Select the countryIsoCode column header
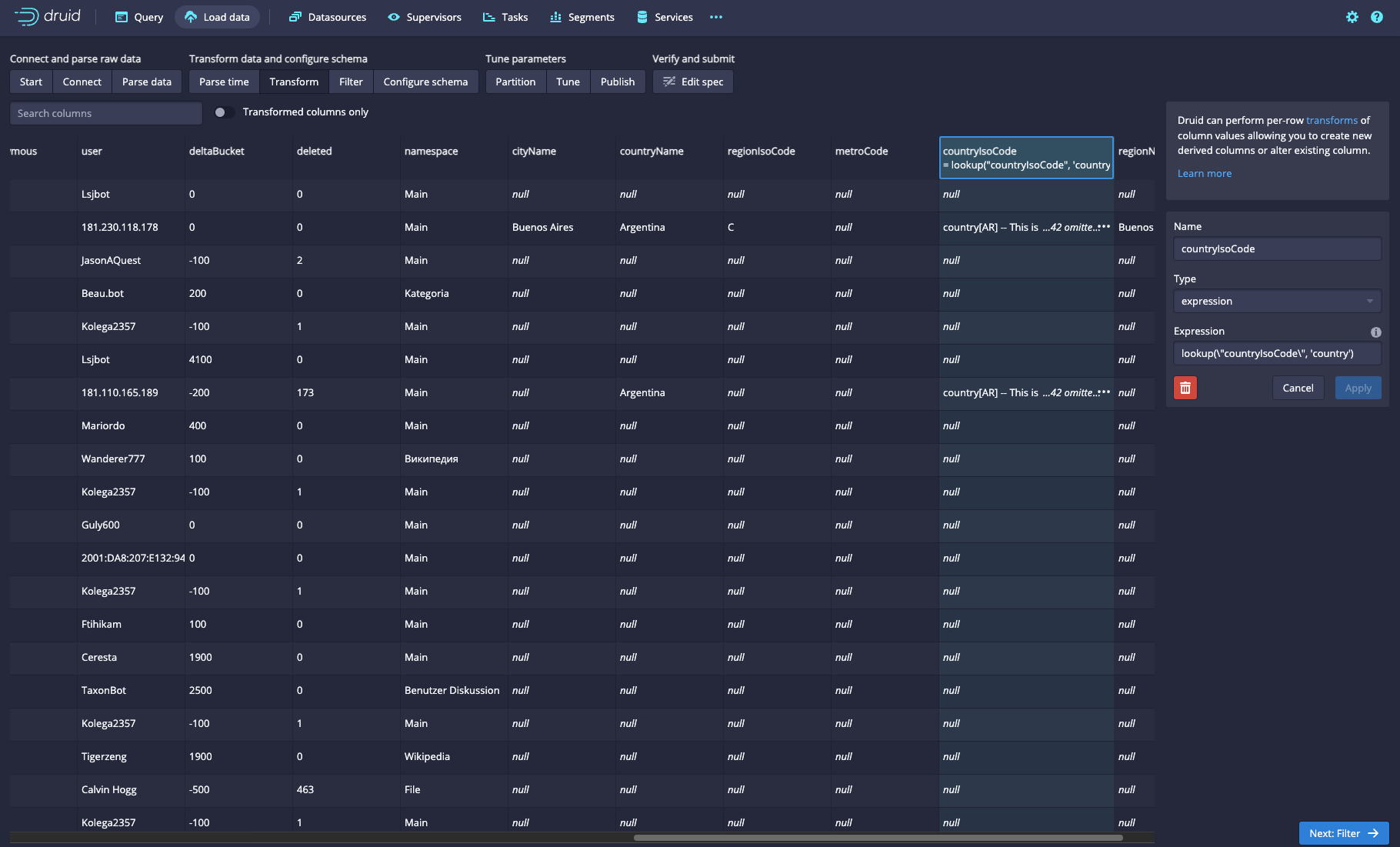This screenshot has height=847, width=1400. pyautogui.click(x=1025, y=158)
